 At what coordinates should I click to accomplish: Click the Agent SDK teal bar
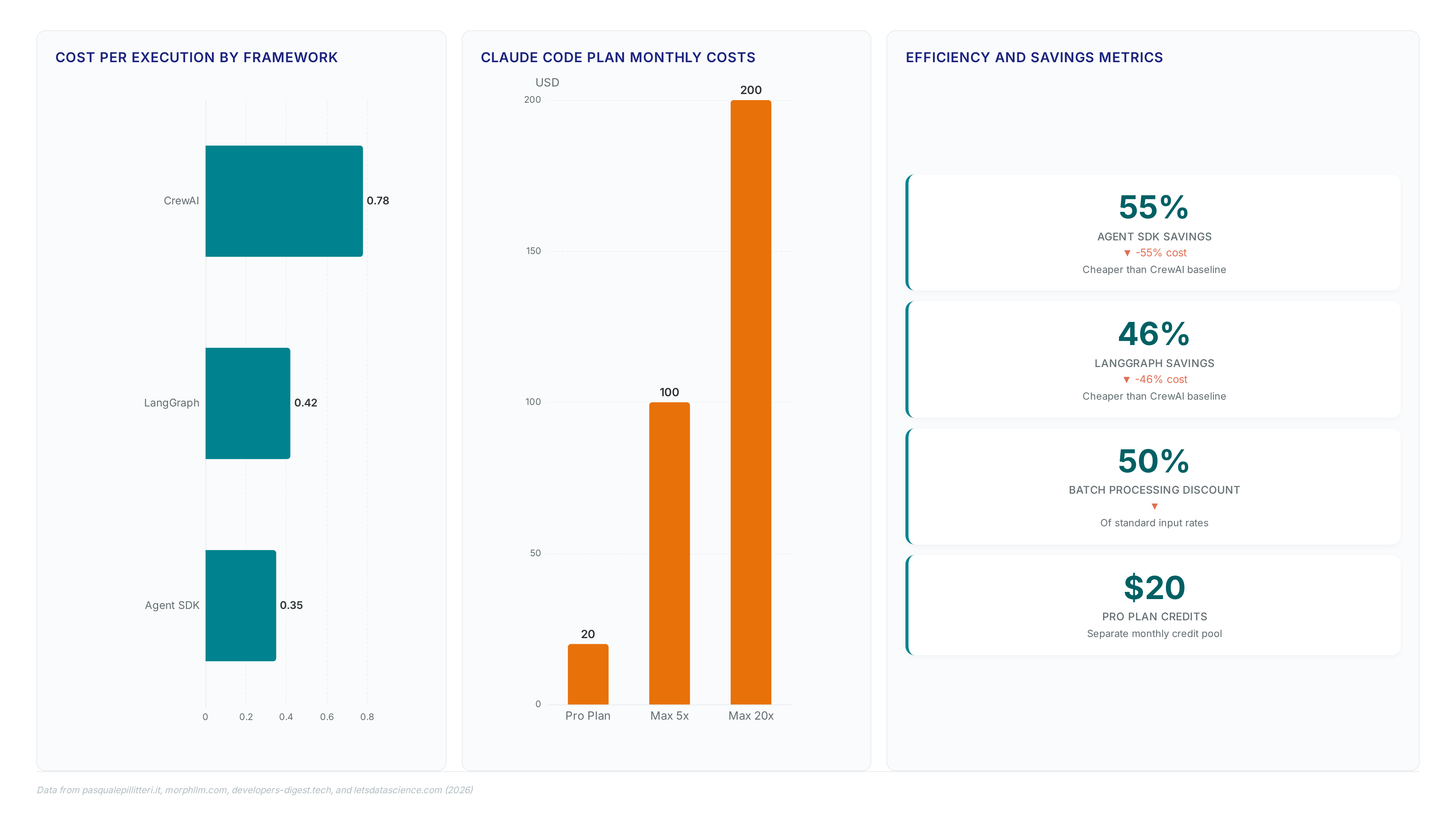[241, 606]
